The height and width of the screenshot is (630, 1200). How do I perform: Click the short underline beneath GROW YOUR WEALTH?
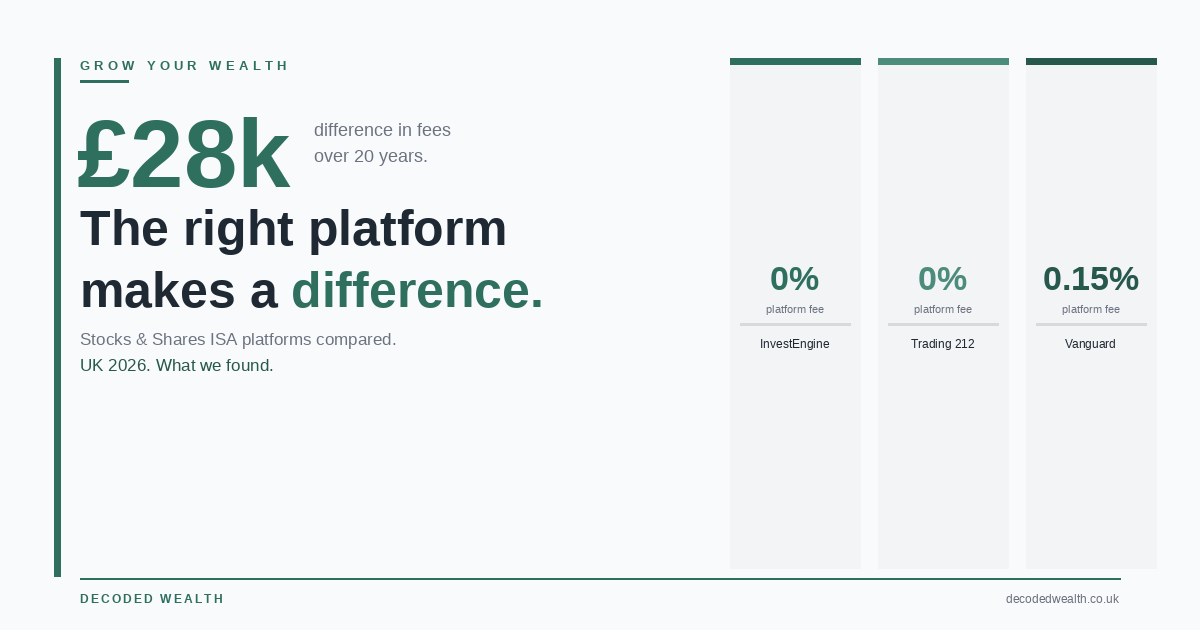(x=104, y=81)
